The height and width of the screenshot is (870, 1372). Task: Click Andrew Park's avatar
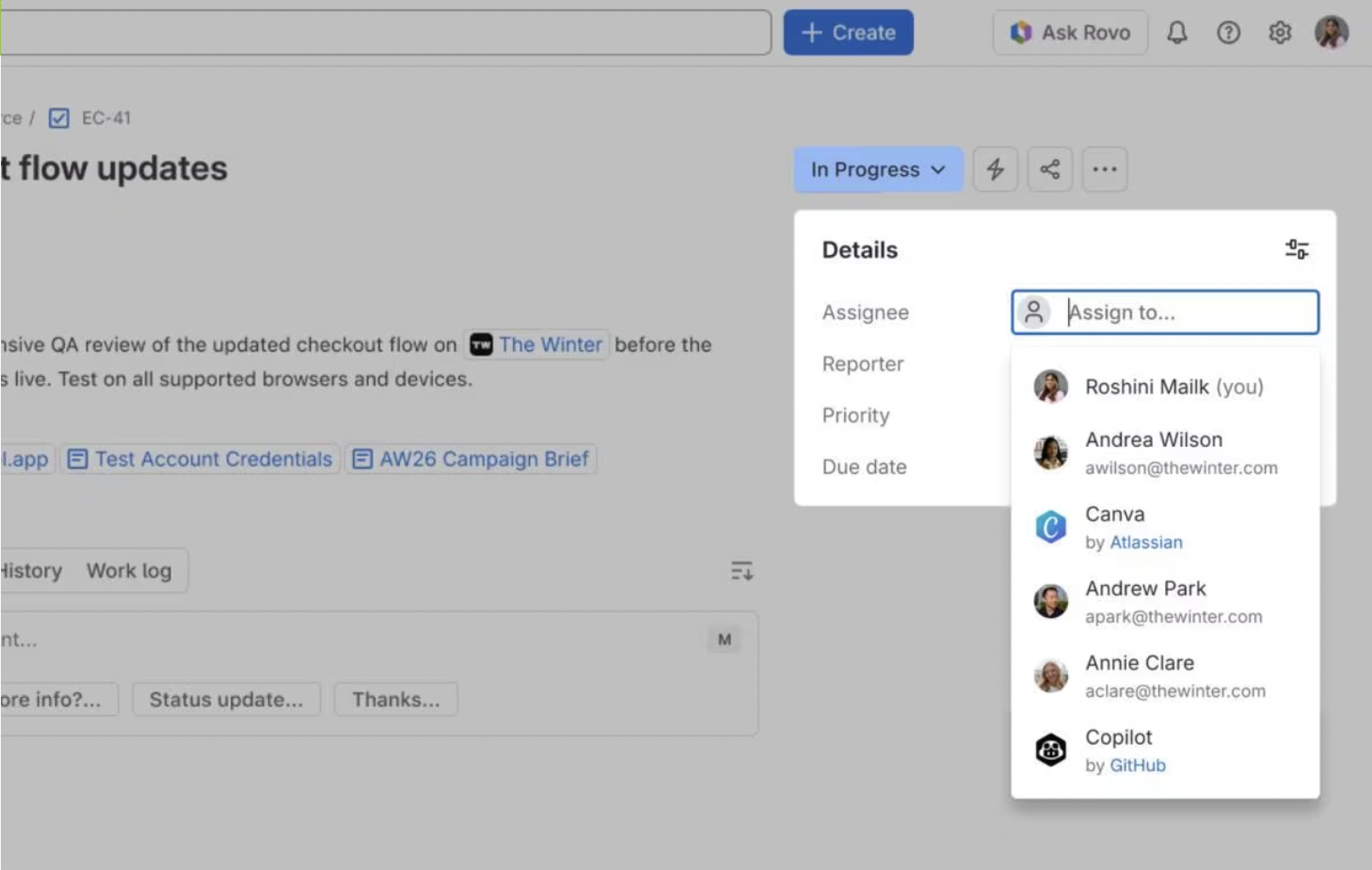1051,601
